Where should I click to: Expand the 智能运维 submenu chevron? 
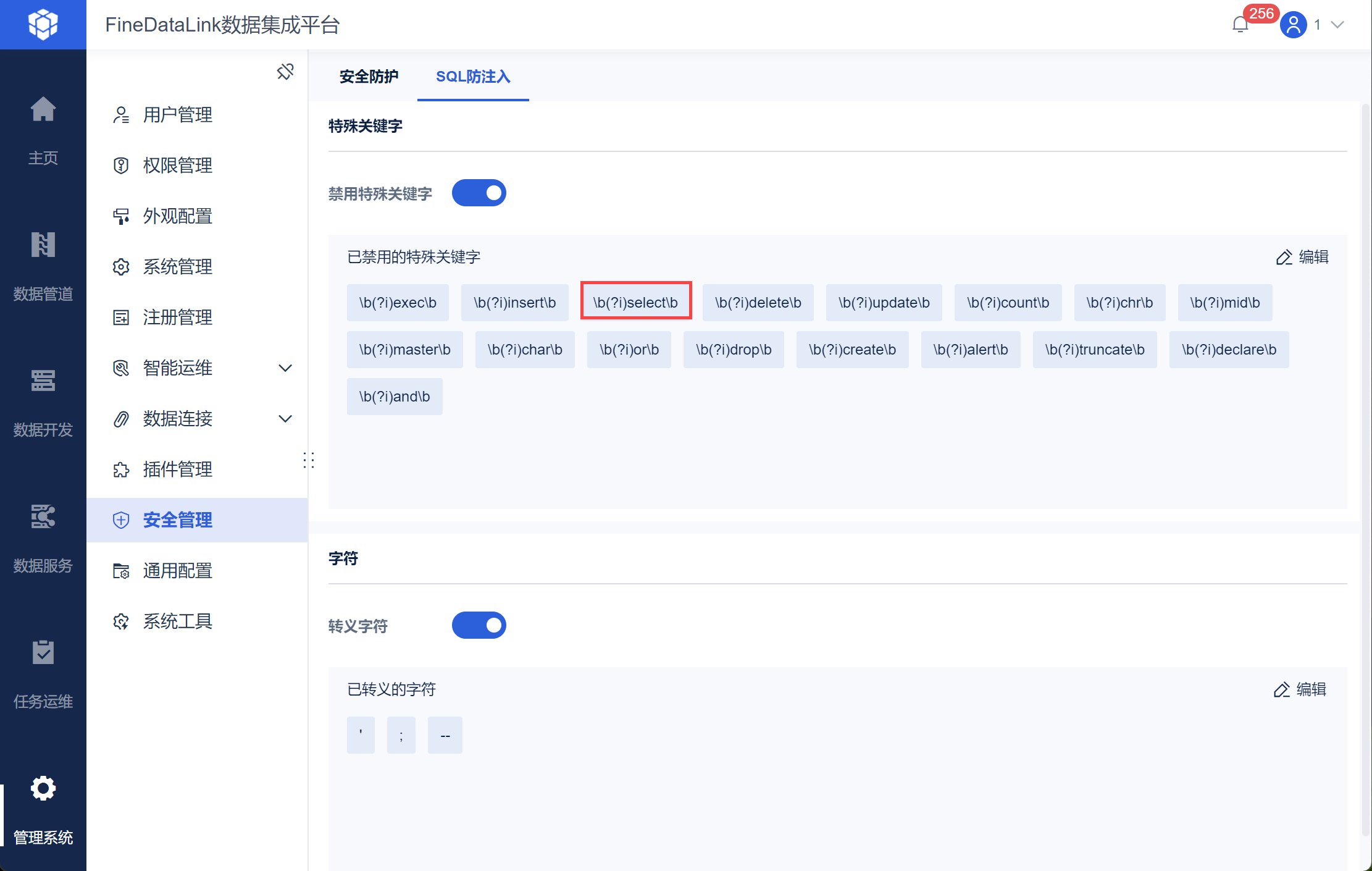(285, 368)
